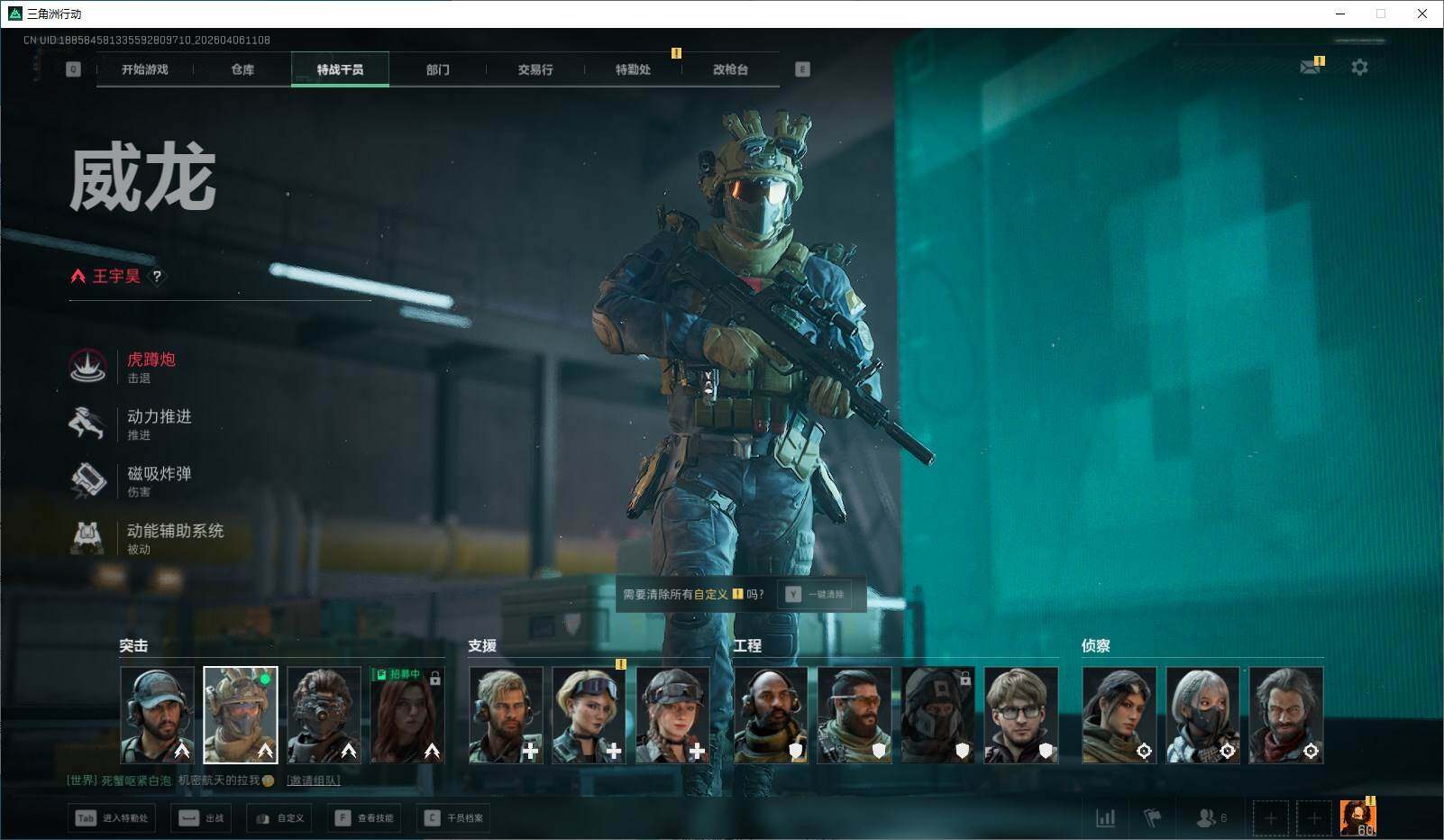1444x840 pixels.
Task: Click the flags icon in bottom bar
Action: tap(1152, 817)
